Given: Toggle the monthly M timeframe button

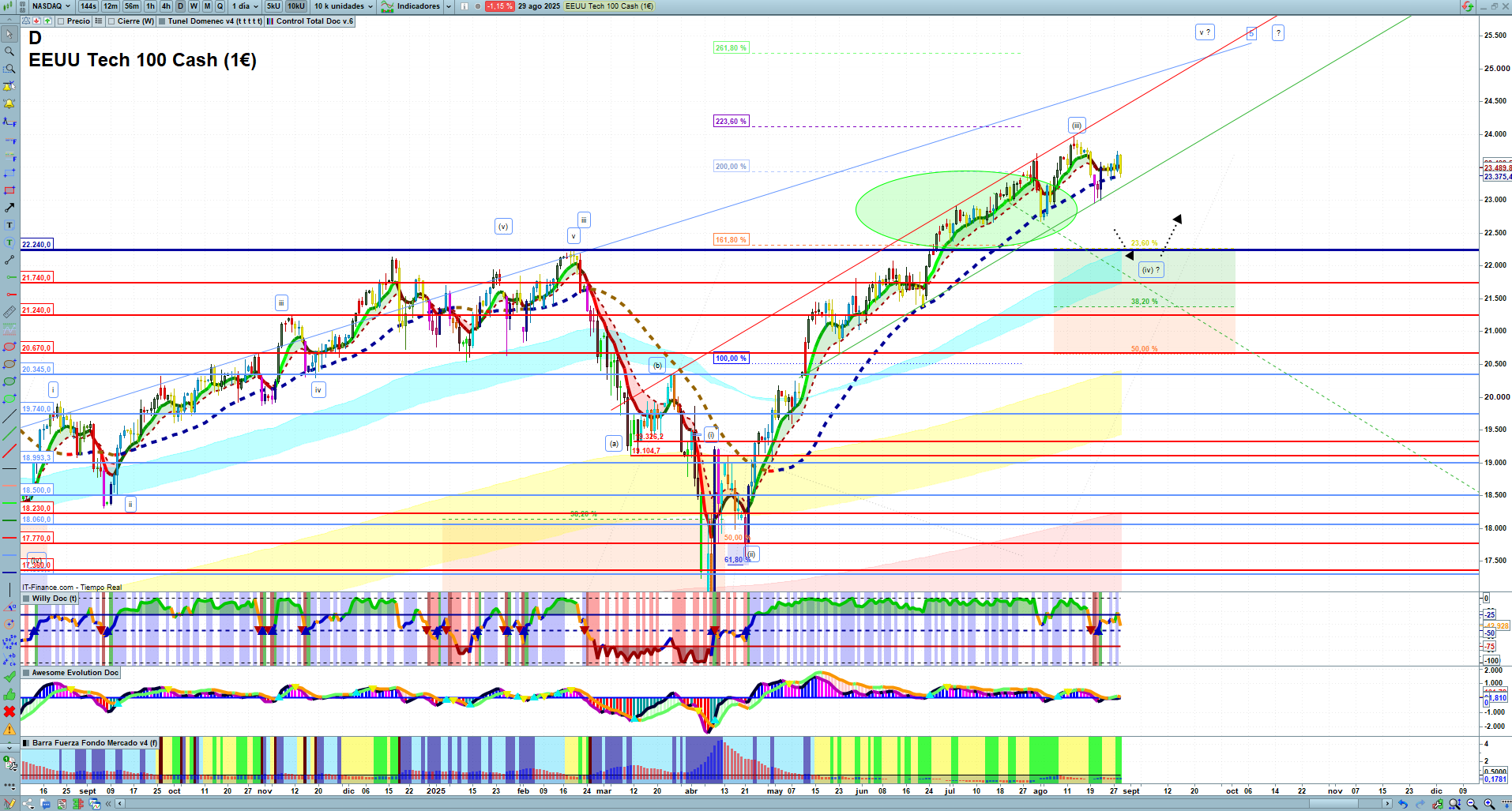Looking at the screenshot, I should [x=207, y=6].
